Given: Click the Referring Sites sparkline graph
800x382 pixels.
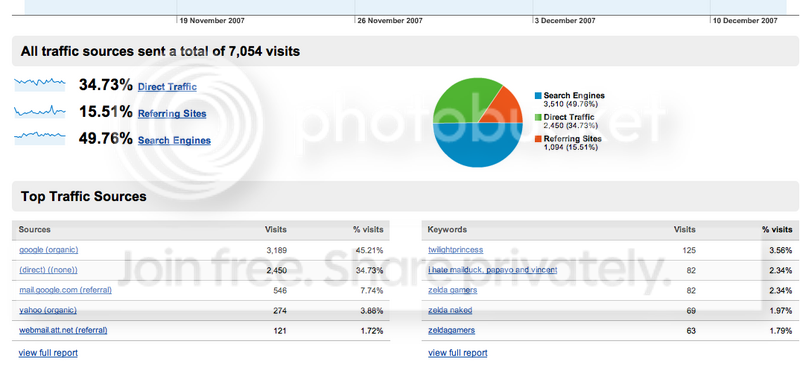Looking at the screenshot, I should click(40, 111).
